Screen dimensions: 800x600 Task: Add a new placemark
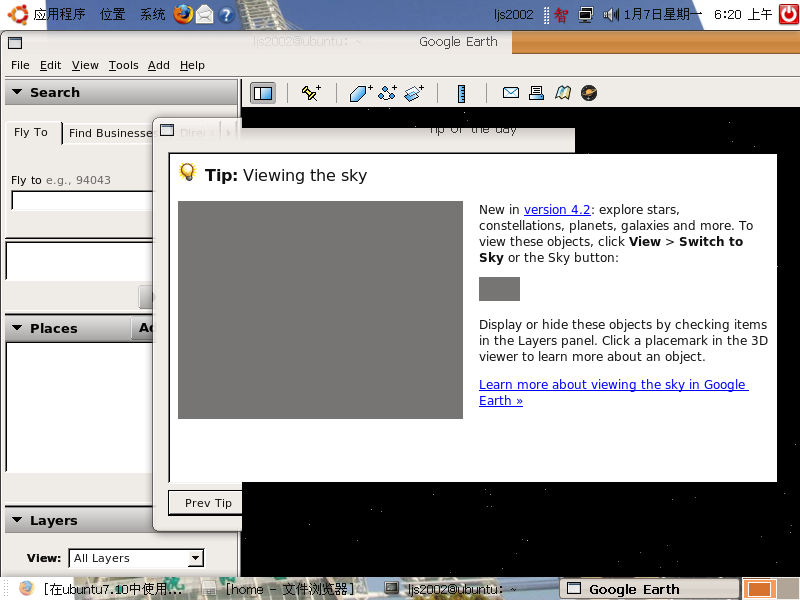(x=311, y=92)
